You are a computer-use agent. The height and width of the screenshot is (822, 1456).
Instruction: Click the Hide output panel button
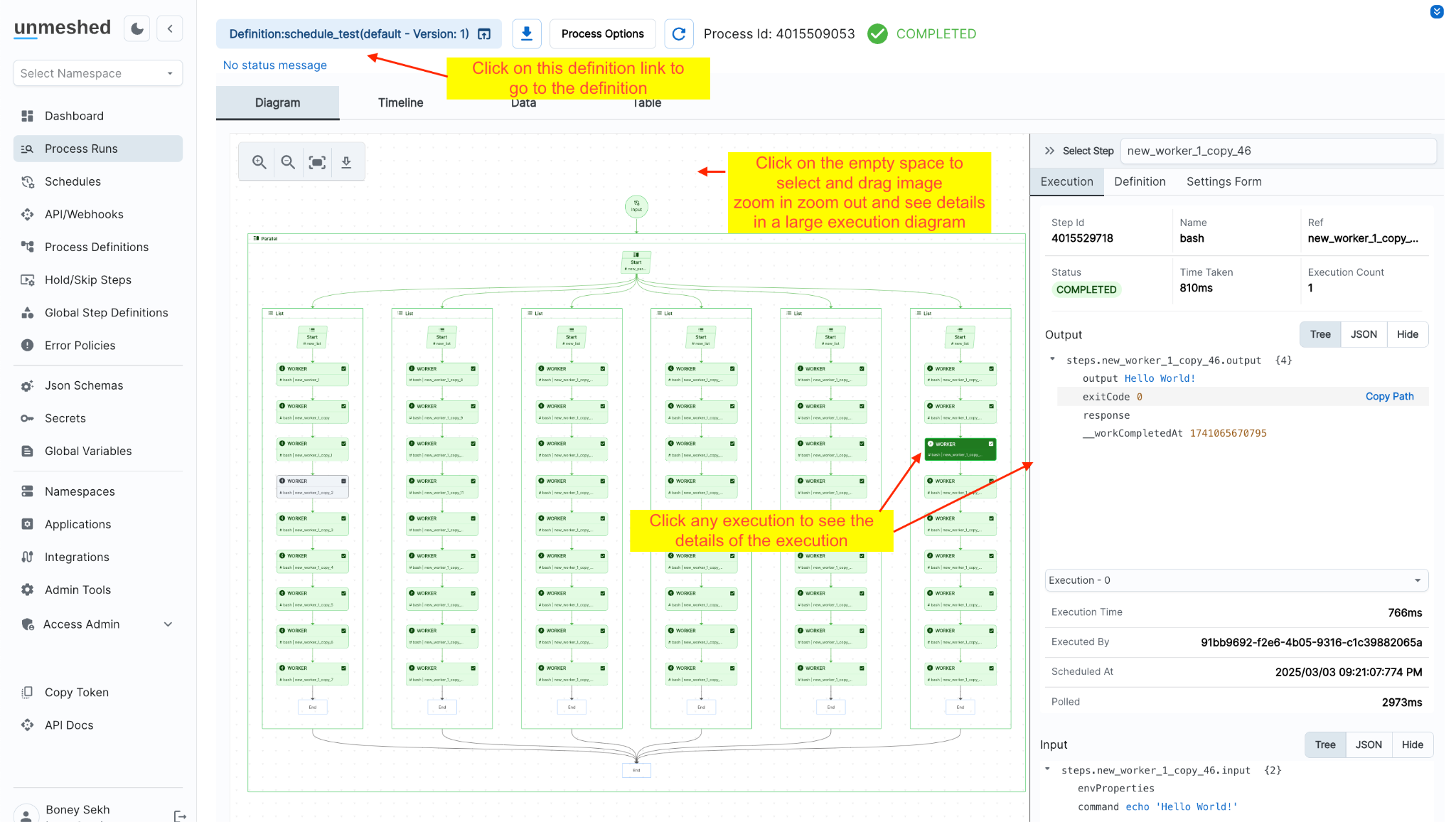click(x=1408, y=334)
